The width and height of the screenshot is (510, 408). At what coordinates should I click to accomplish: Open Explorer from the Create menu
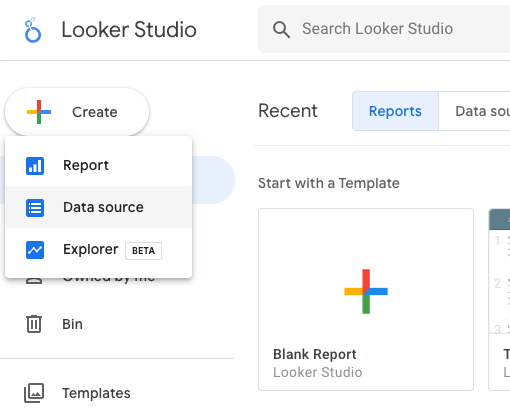[99, 250]
